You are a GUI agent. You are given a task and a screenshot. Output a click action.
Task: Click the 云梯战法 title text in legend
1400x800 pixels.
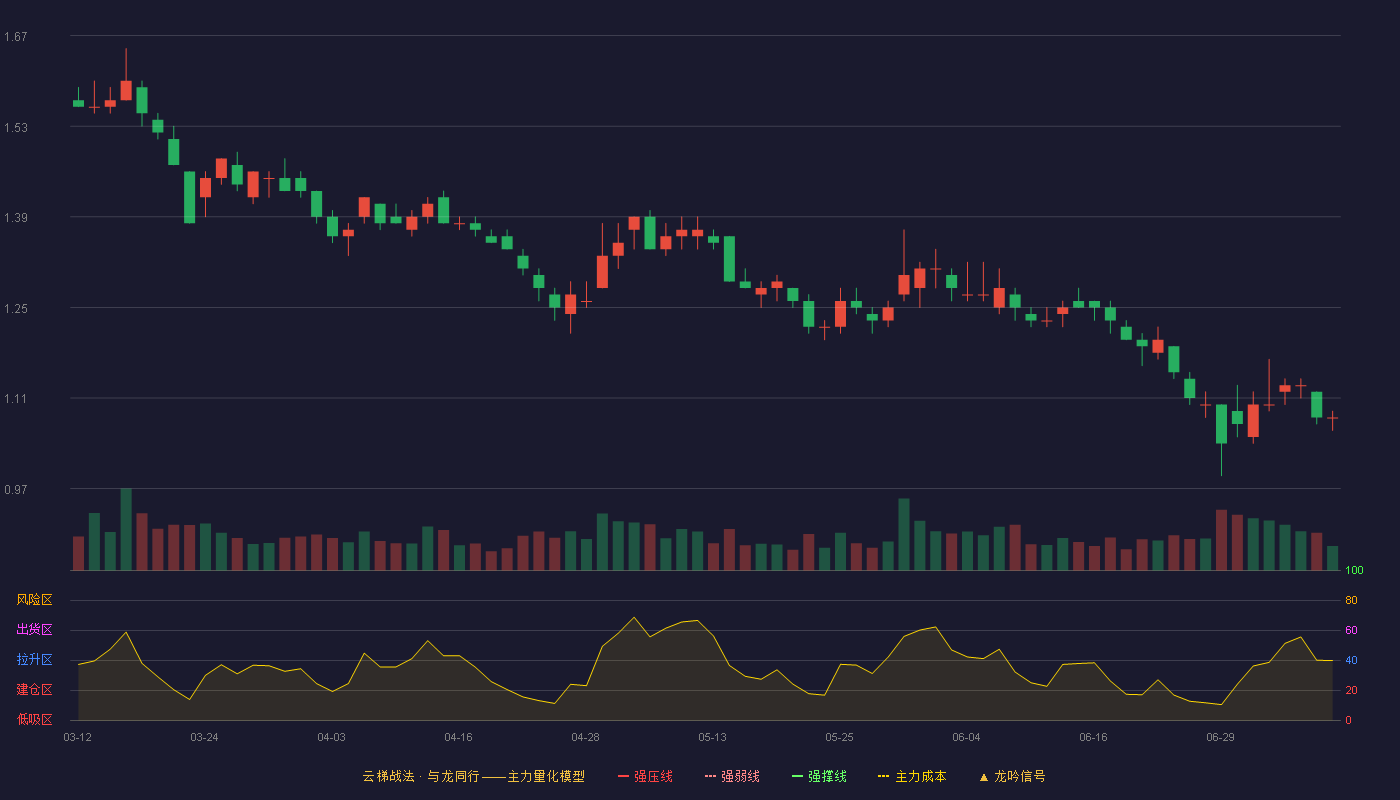coord(388,776)
